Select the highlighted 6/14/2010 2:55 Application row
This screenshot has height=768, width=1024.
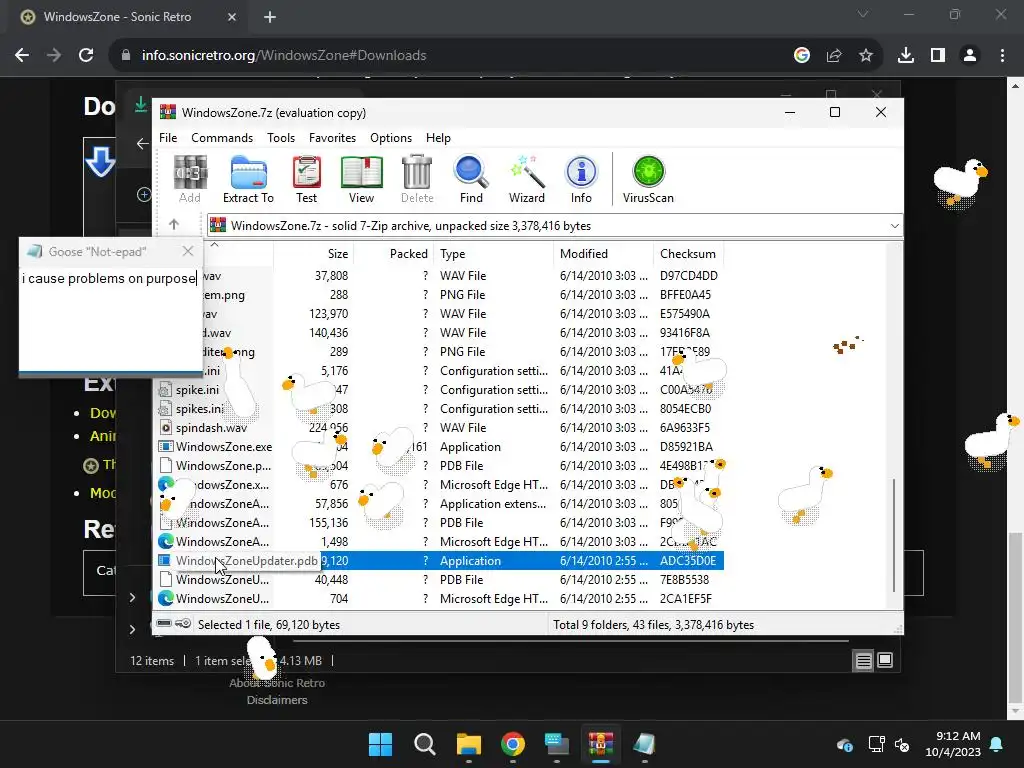point(440,561)
